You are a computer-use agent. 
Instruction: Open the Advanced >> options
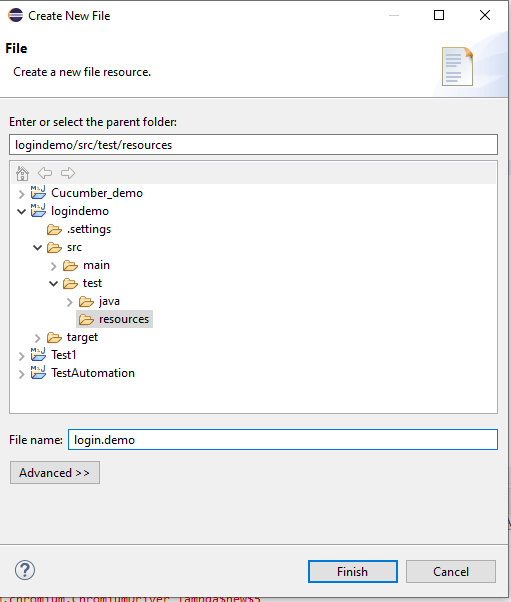(x=55, y=473)
